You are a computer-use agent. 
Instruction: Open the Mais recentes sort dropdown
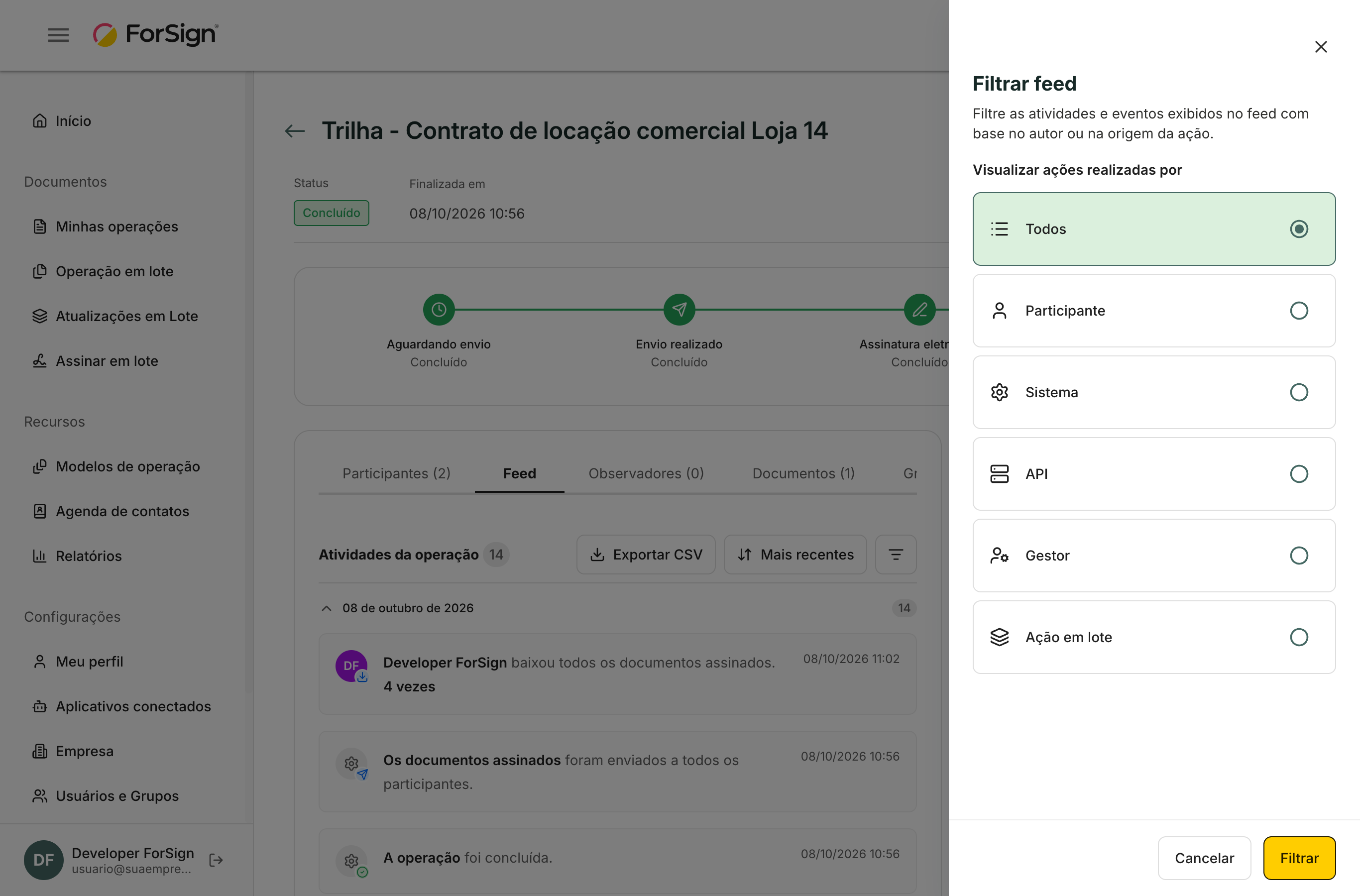pyautogui.click(x=795, y=555)
